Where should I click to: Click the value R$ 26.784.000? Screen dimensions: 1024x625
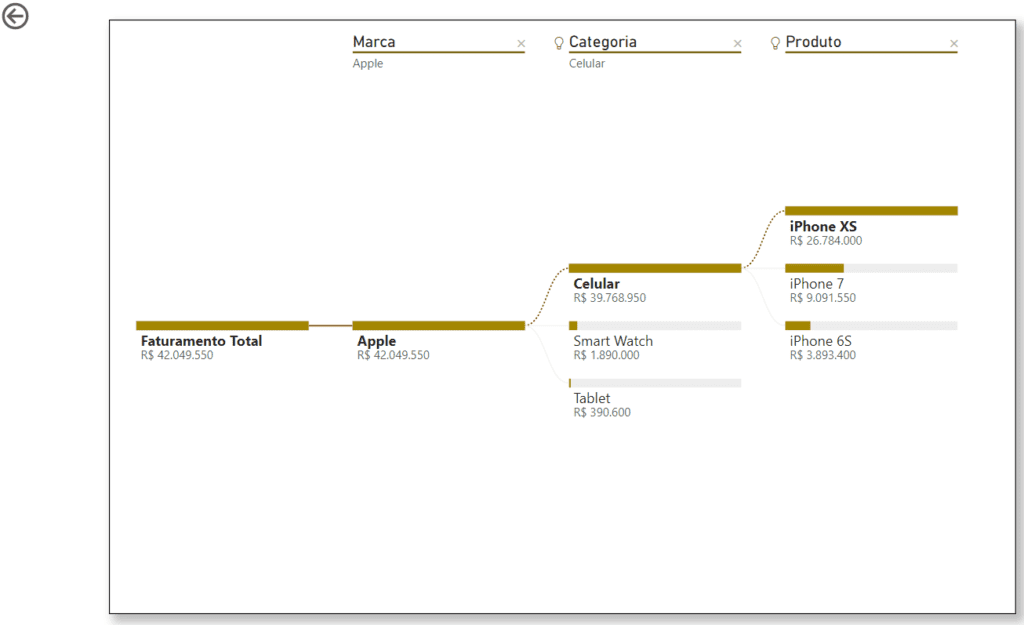(825, 241)
